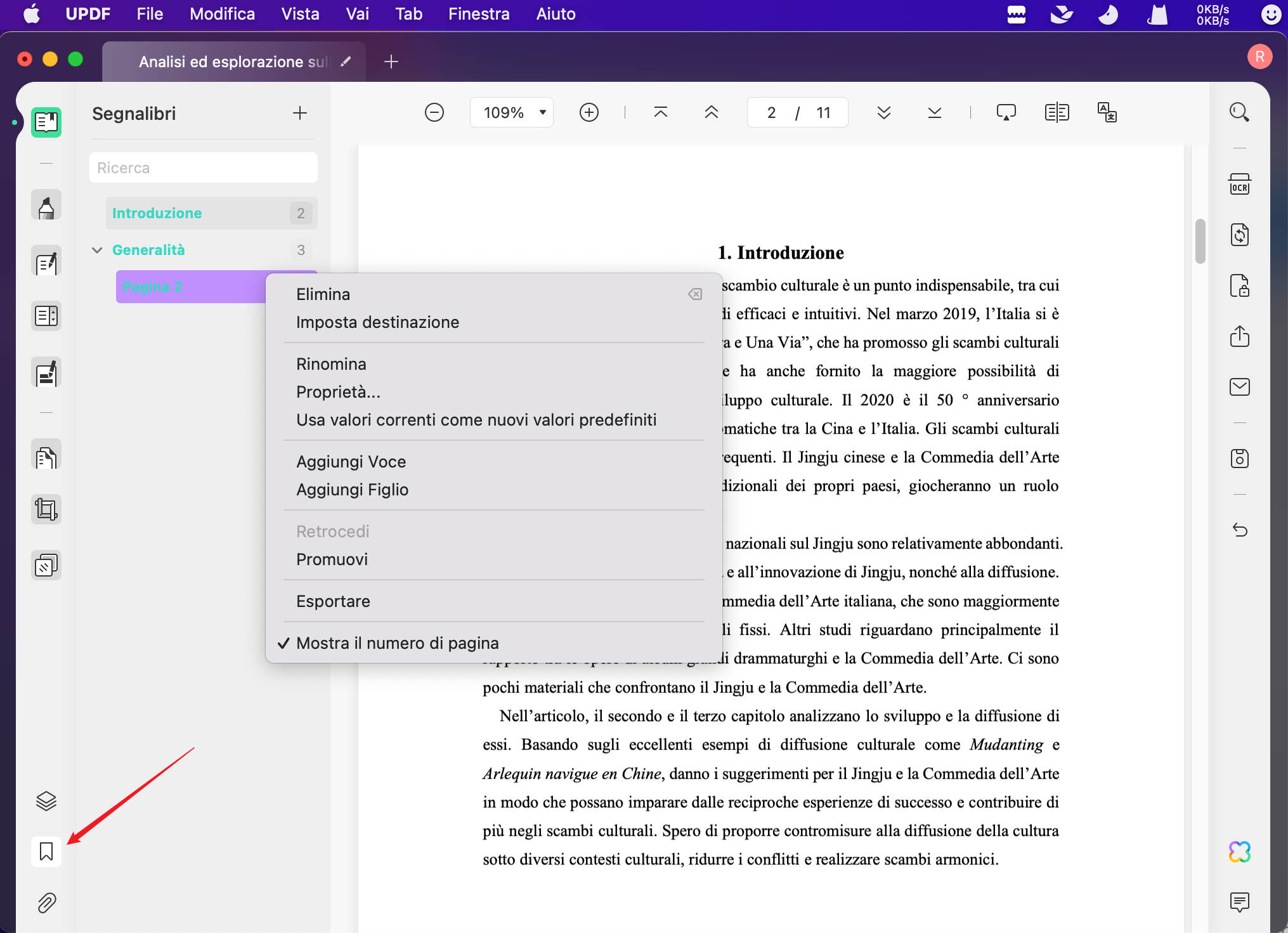Select Usa valori correnti come predefiniti
Screen dimensions: 1288x933
pos(476,420)
